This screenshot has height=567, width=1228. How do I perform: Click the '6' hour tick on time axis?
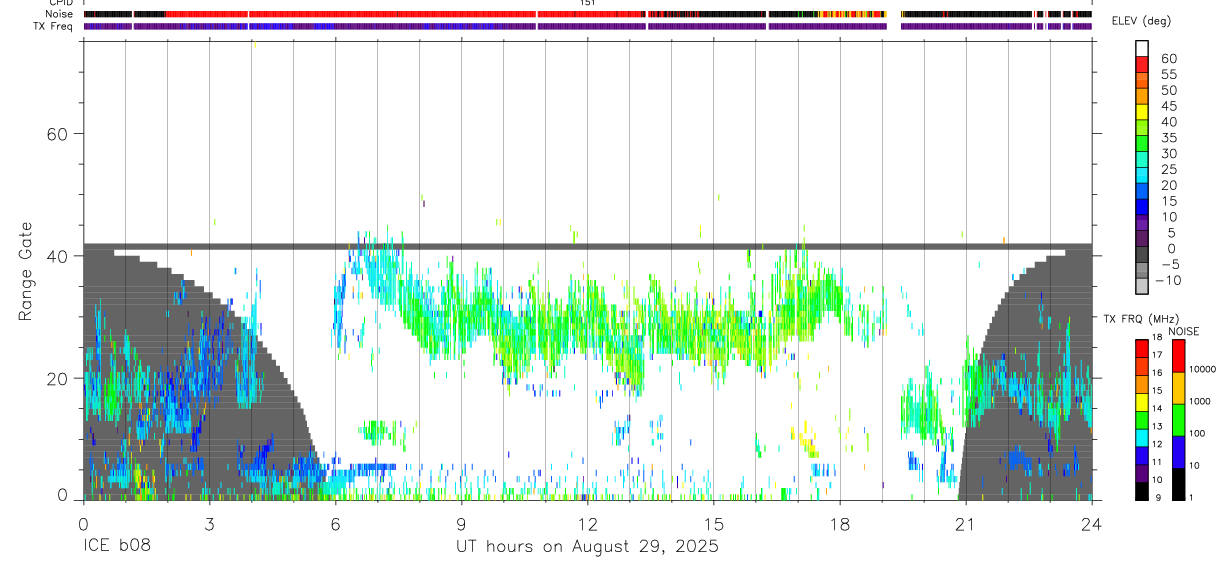click(335, 523)
